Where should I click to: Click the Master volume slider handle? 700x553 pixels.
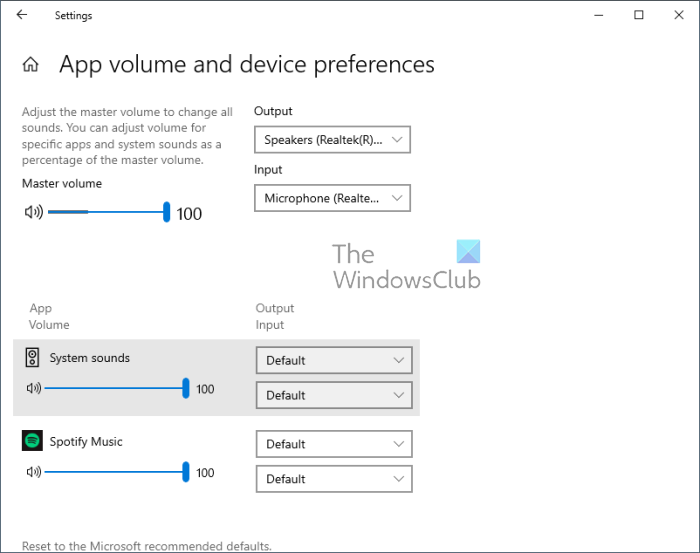pos(166,212)
